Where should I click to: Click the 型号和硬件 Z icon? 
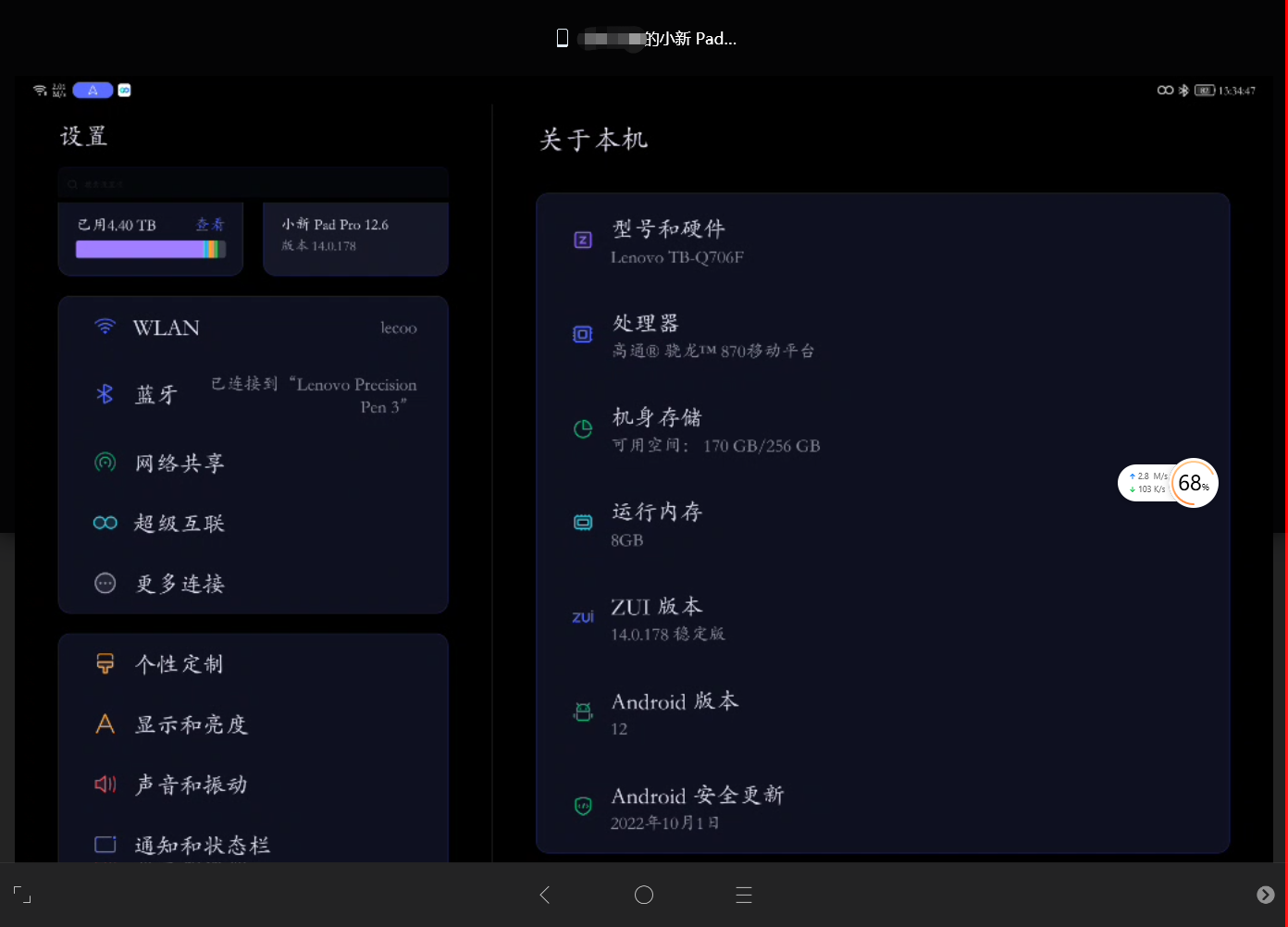click(583, 241)
